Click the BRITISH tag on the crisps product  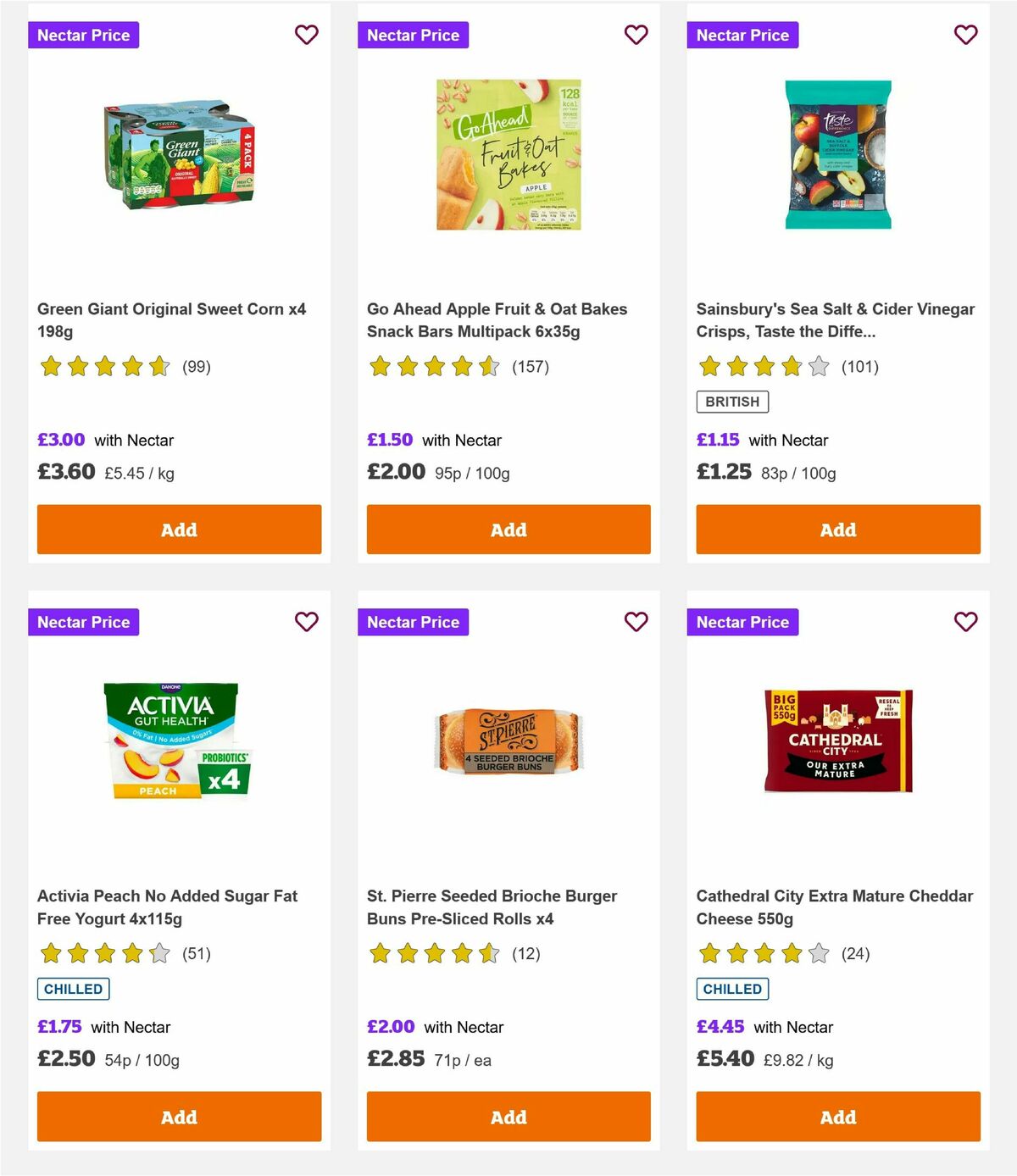(732, 401)
